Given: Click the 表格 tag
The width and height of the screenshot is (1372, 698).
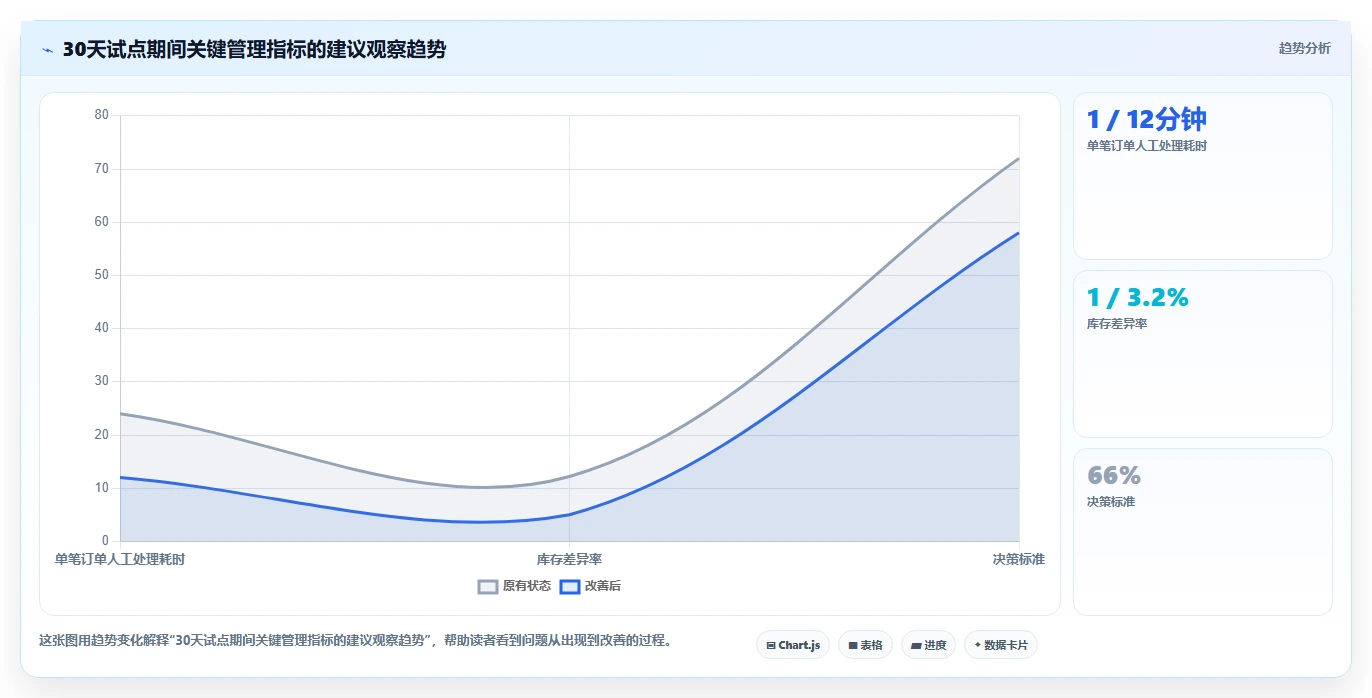Looking at the screenshot, I should pos(865,645).
